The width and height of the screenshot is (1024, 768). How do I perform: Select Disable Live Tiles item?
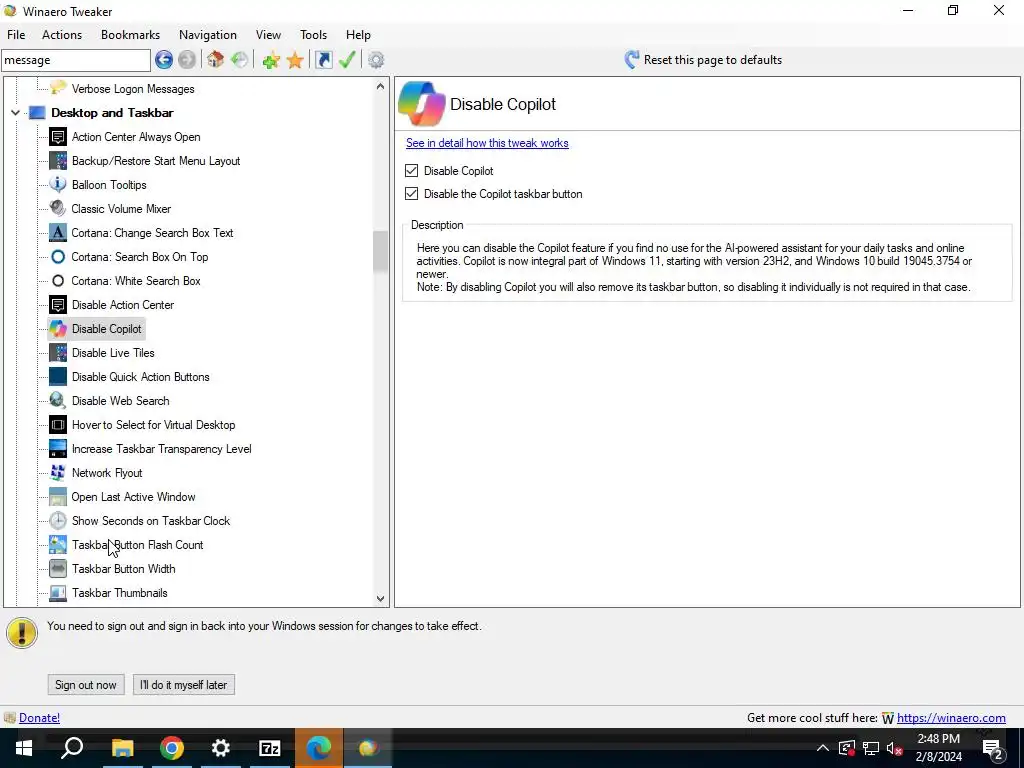click(113, 353)
